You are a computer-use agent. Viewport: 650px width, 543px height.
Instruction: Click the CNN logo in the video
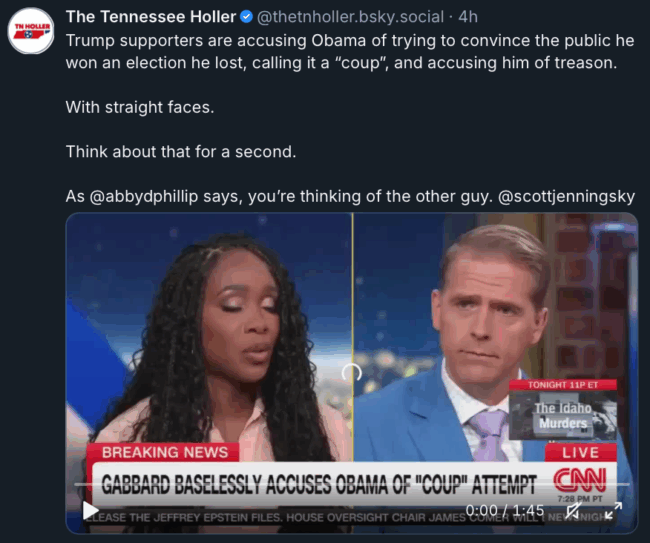tap(580, 480)
